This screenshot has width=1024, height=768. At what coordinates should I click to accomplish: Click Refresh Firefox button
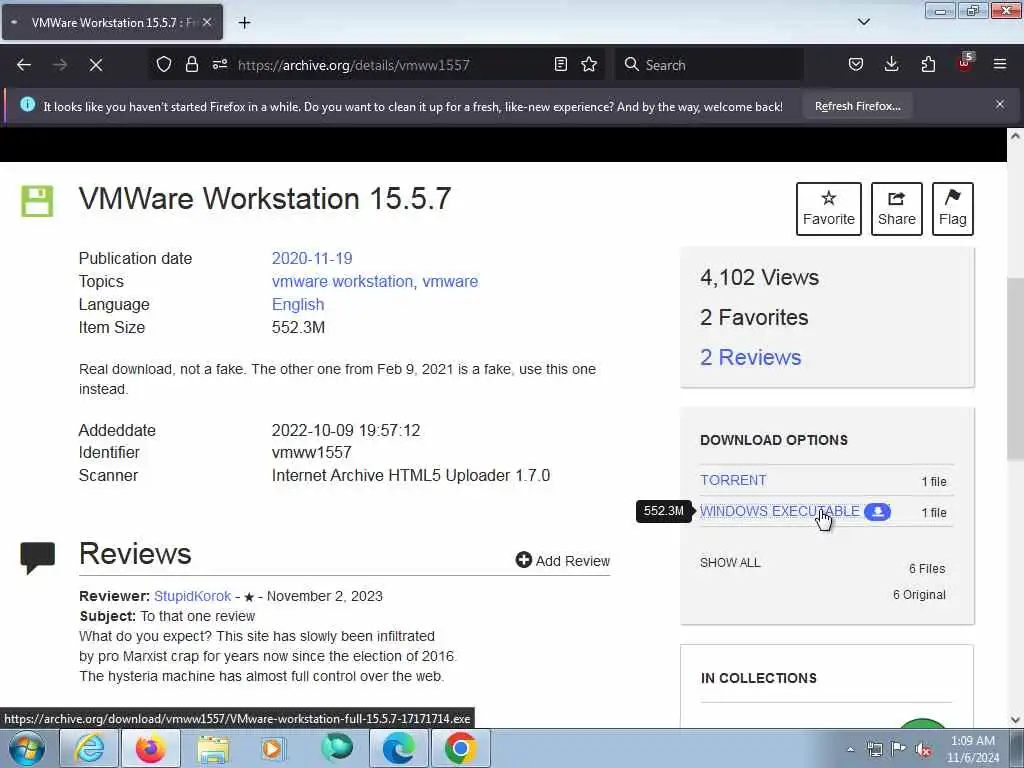tap(857, 106)
